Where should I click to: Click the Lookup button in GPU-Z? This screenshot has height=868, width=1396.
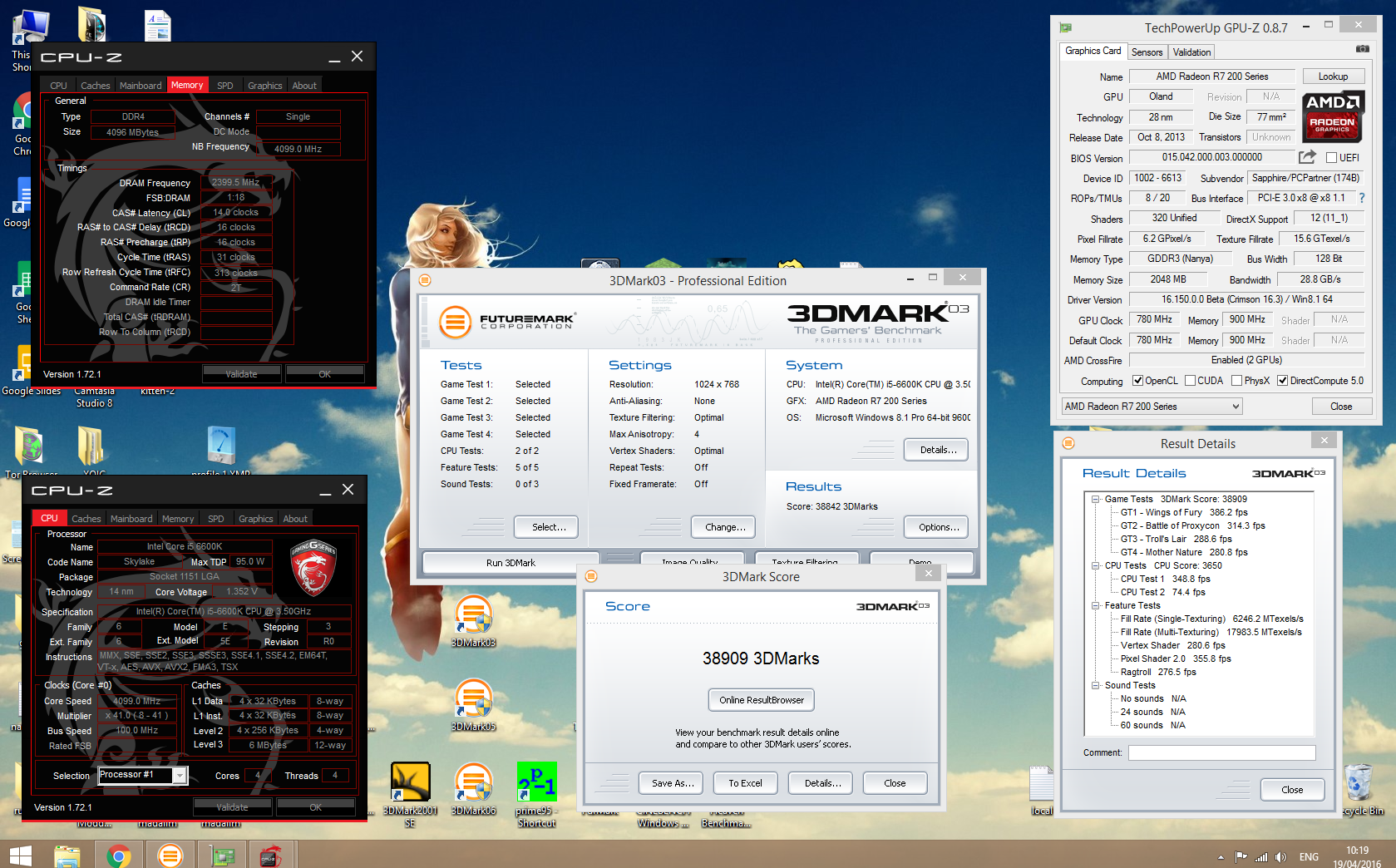(1333, 76)
